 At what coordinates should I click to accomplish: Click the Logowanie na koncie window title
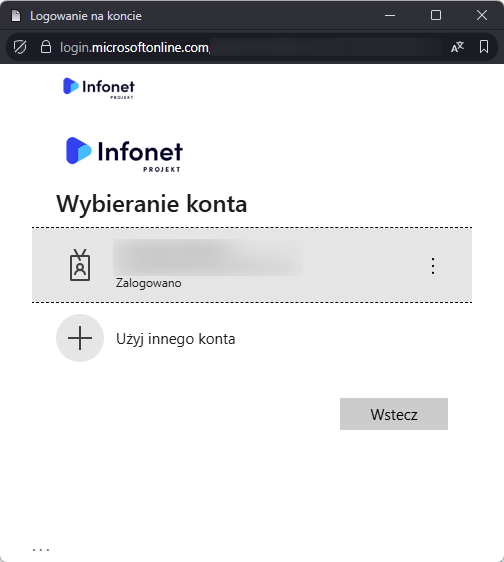click(86, 16)
